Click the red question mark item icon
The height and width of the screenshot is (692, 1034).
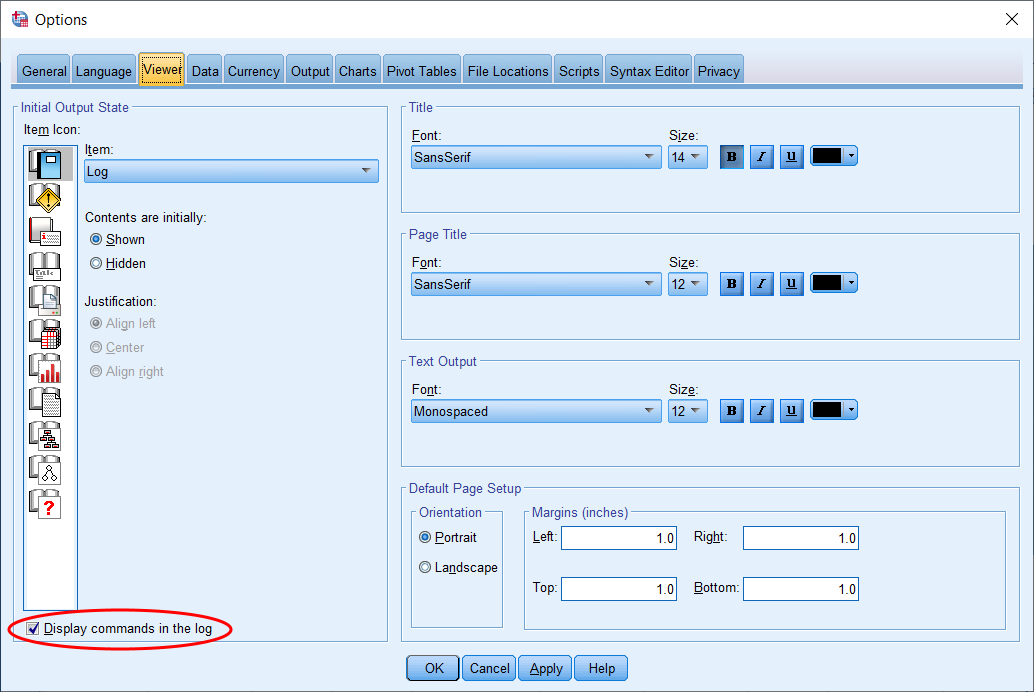(x=46, y=503)
